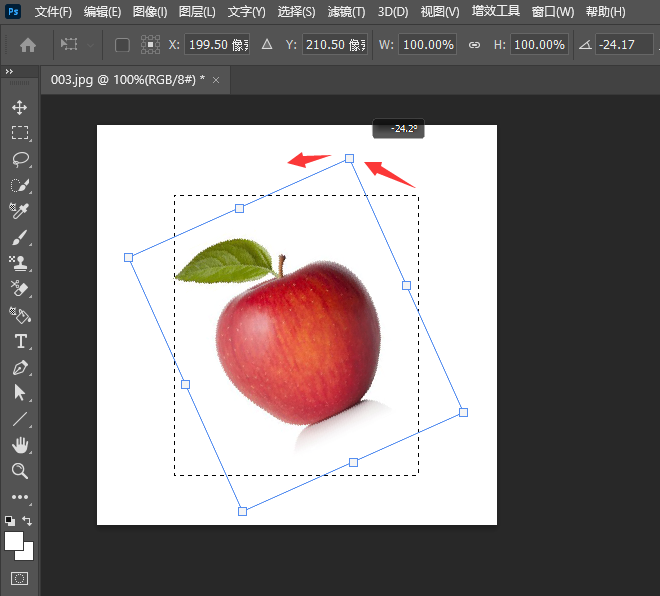
Task: Select the Pen tool
Action: (x=20, y=368)
